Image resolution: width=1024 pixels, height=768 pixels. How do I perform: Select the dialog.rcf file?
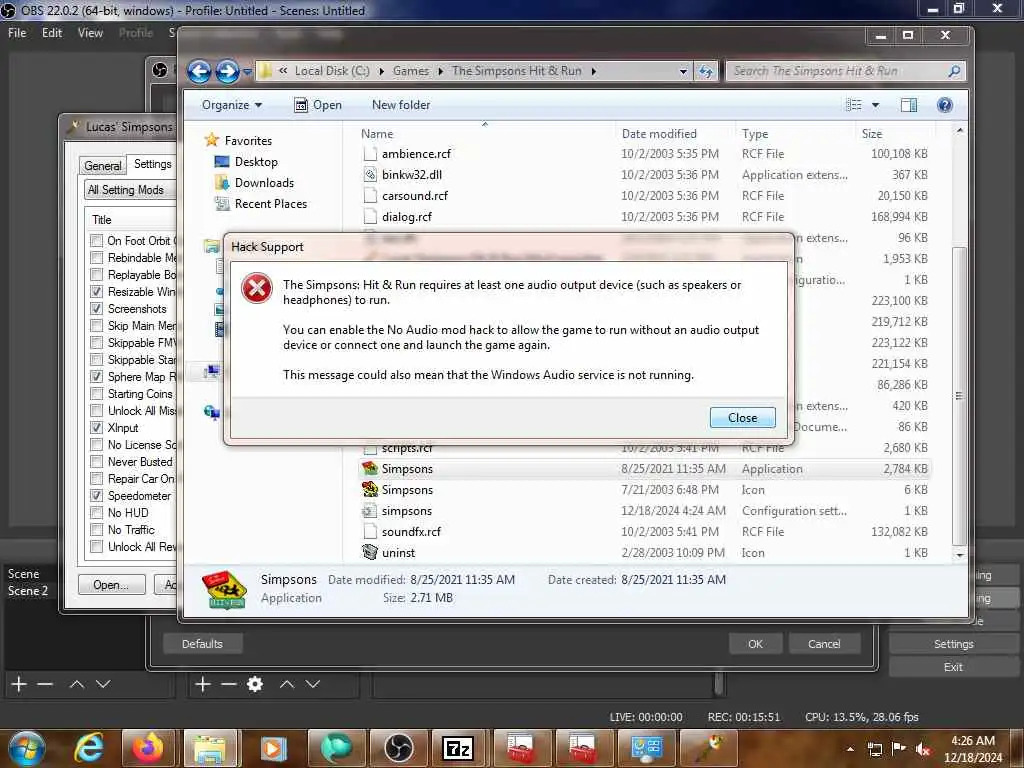406,216
